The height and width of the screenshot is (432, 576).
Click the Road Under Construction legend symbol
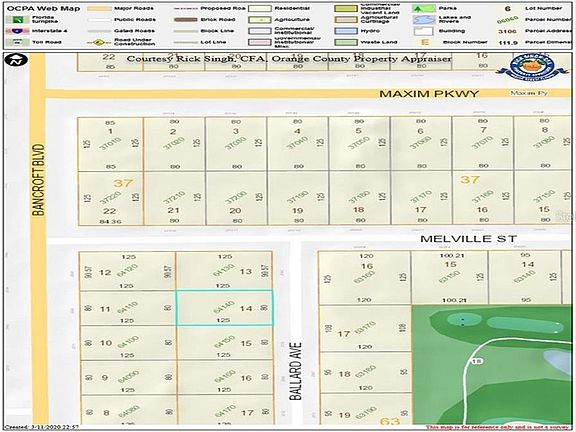click(x=98, y=42)
